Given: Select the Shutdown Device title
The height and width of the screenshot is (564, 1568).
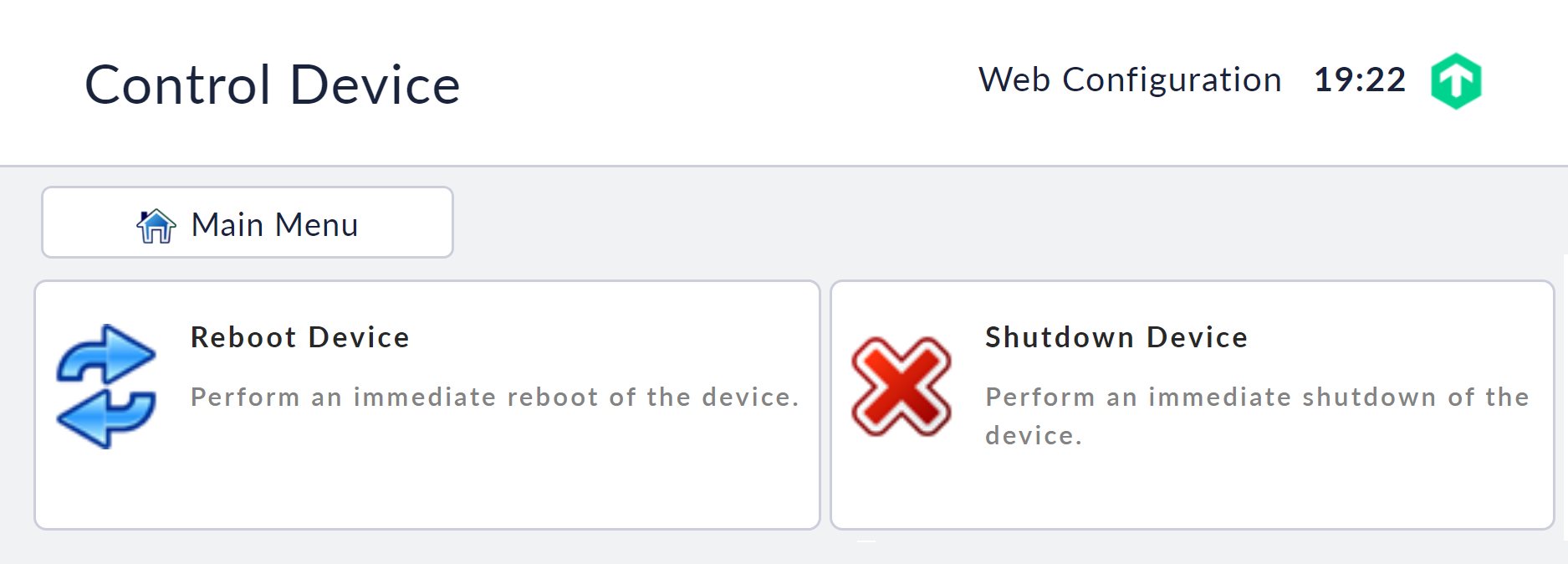Looking at the screenshot, I should pos(1116,337).
